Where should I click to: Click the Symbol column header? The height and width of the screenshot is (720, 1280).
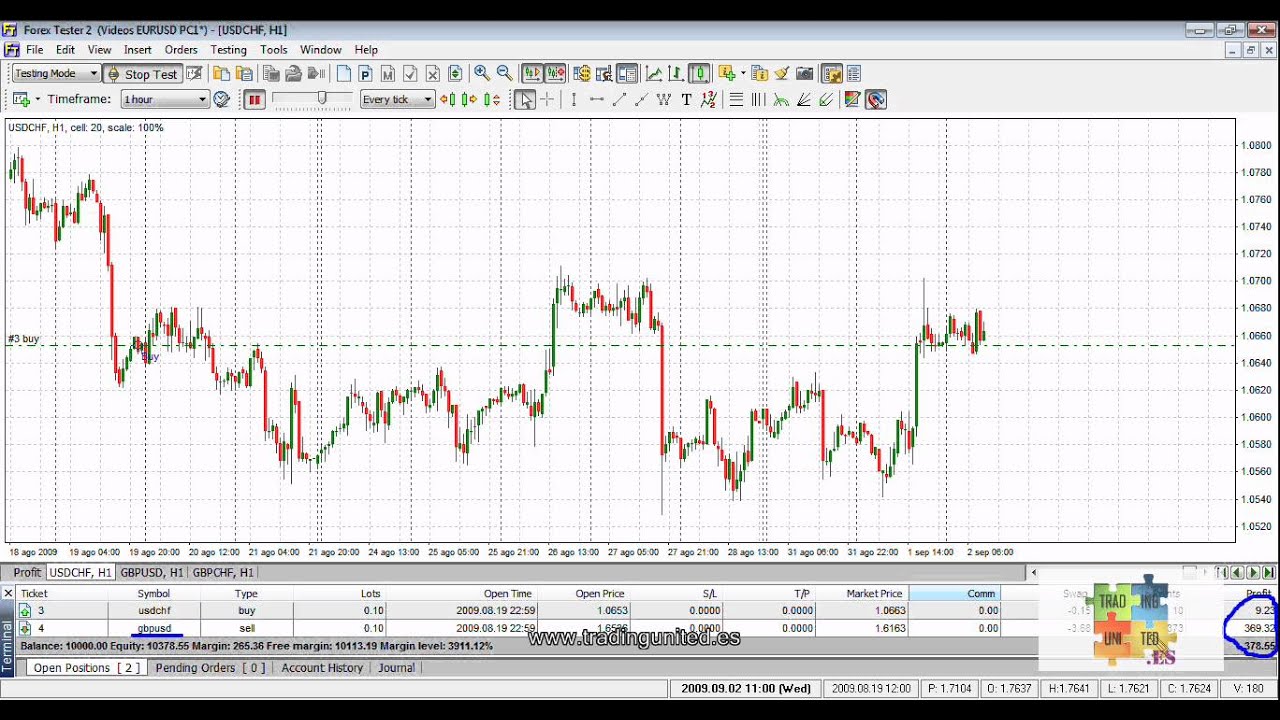(154, 593)
